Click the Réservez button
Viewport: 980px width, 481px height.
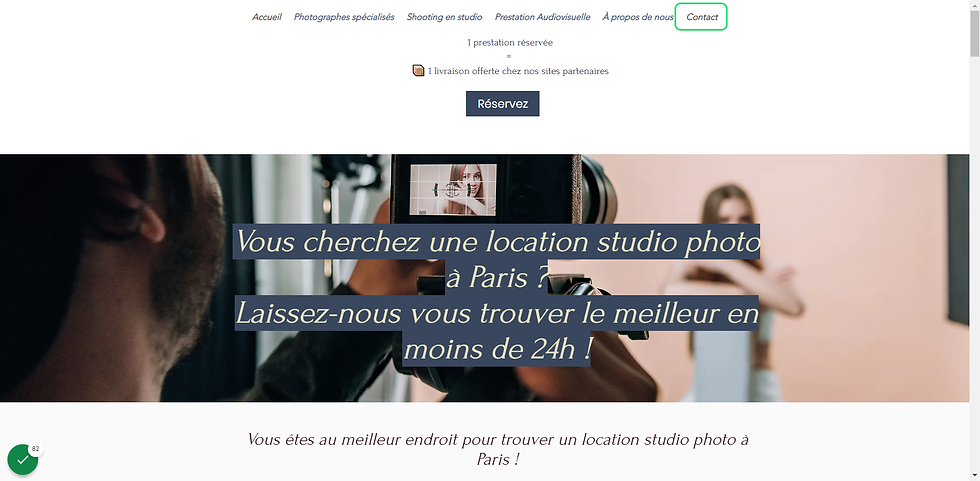502,104
